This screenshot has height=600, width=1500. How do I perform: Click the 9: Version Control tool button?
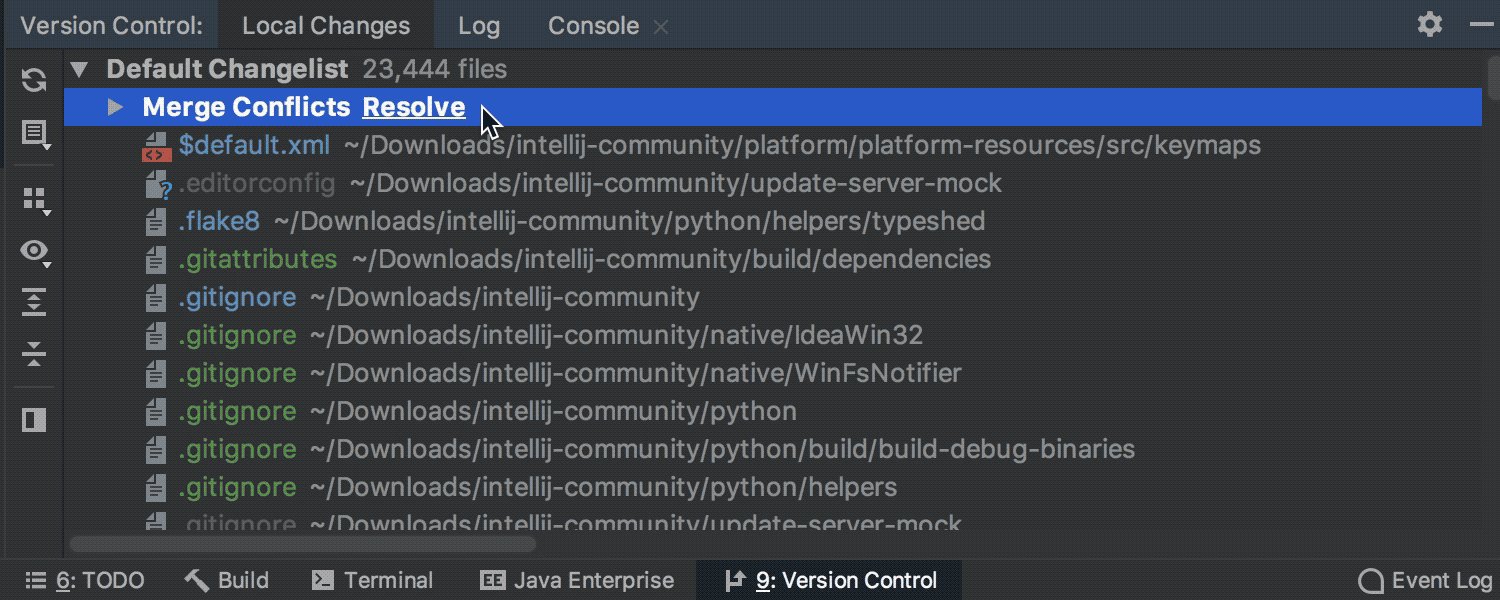(830, 580)
